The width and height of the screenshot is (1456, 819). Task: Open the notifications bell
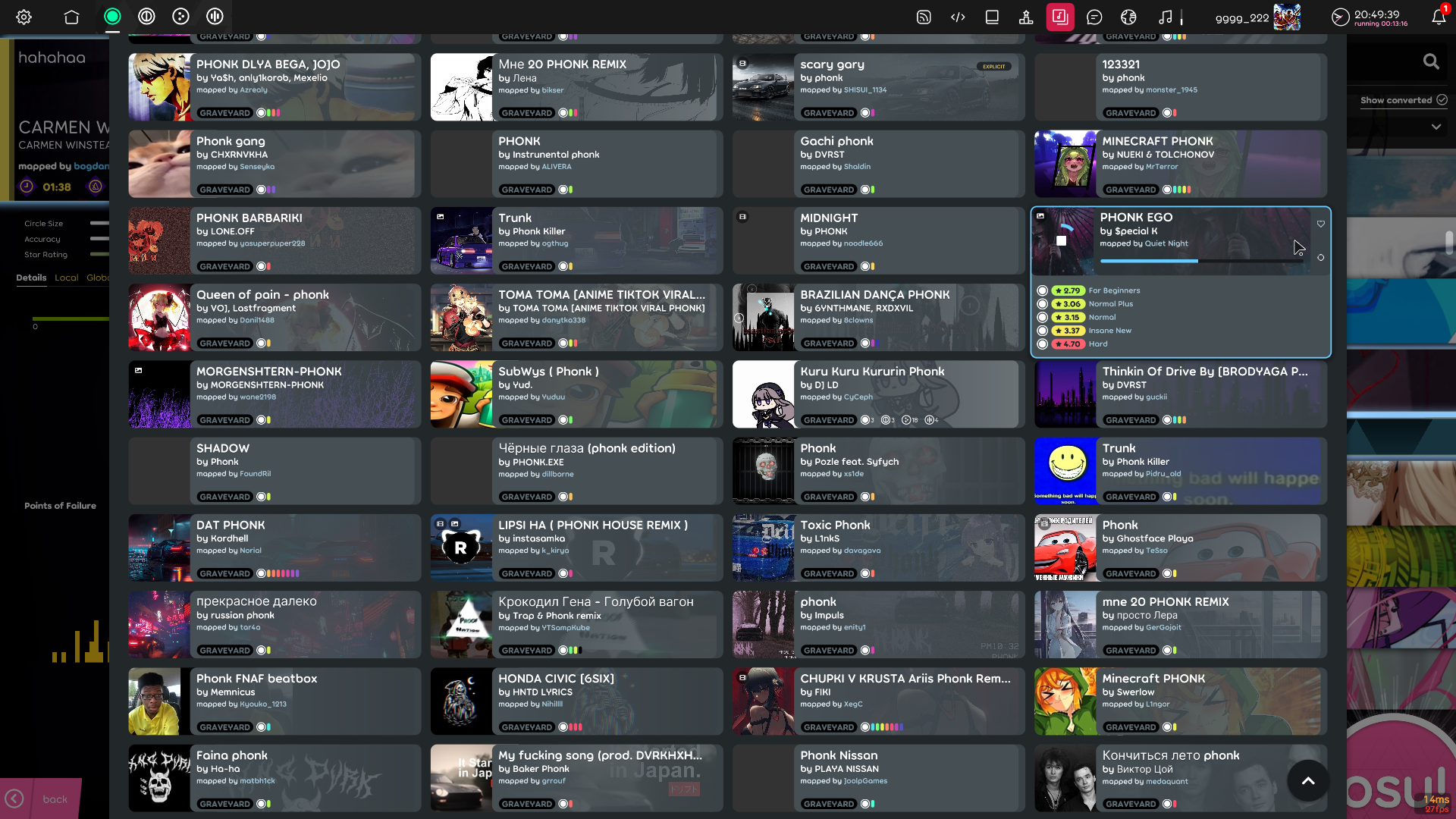coord(1438,17)
